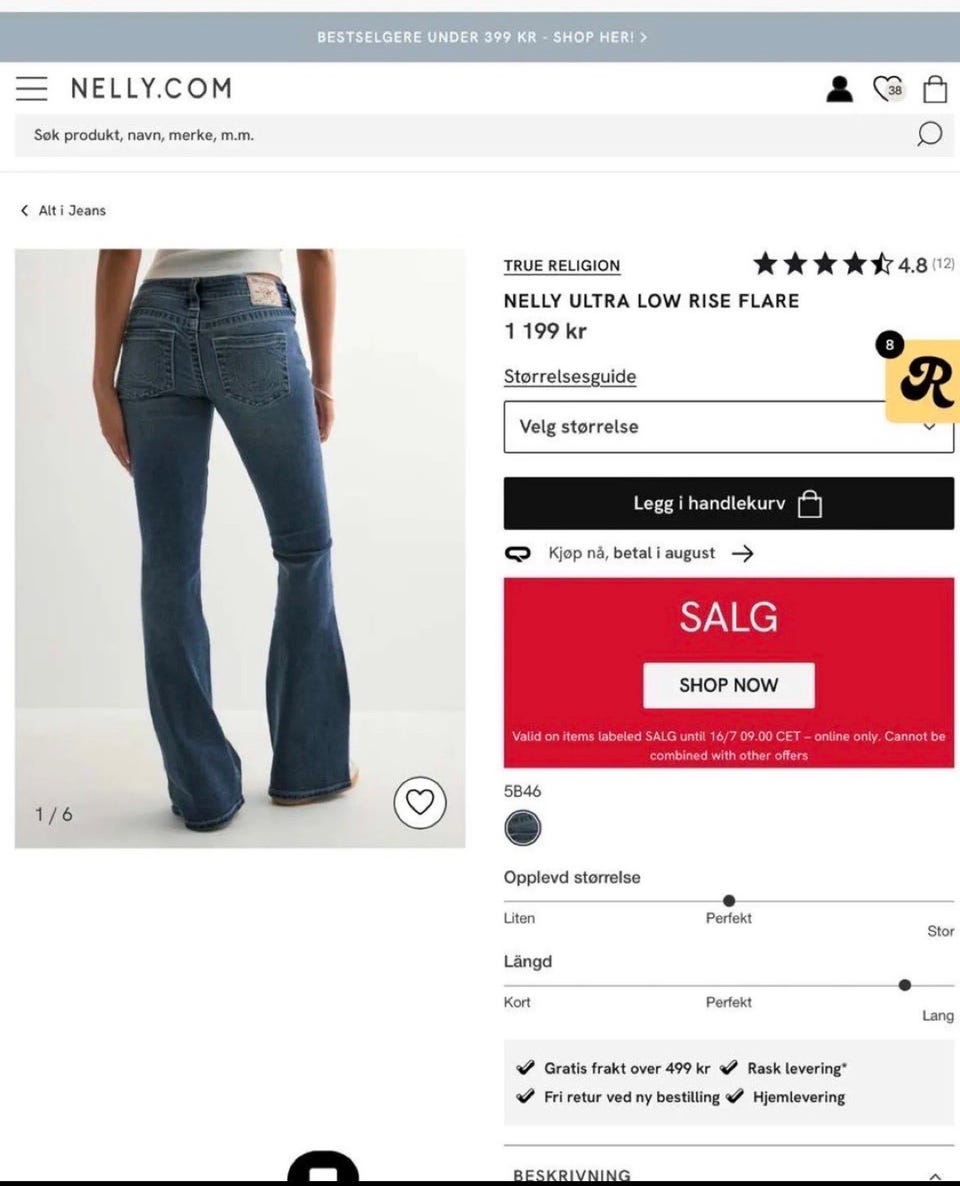
Task: Open the Velg størrelse size dropdown
Action: pos(729,427)
